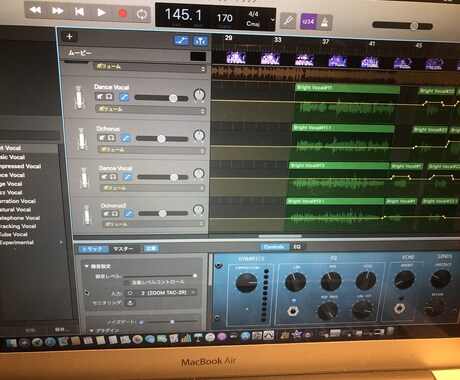Screen dimensions: 460x380
Task: Toggle the モニタリング monitoring button
Action: (130, 303)
